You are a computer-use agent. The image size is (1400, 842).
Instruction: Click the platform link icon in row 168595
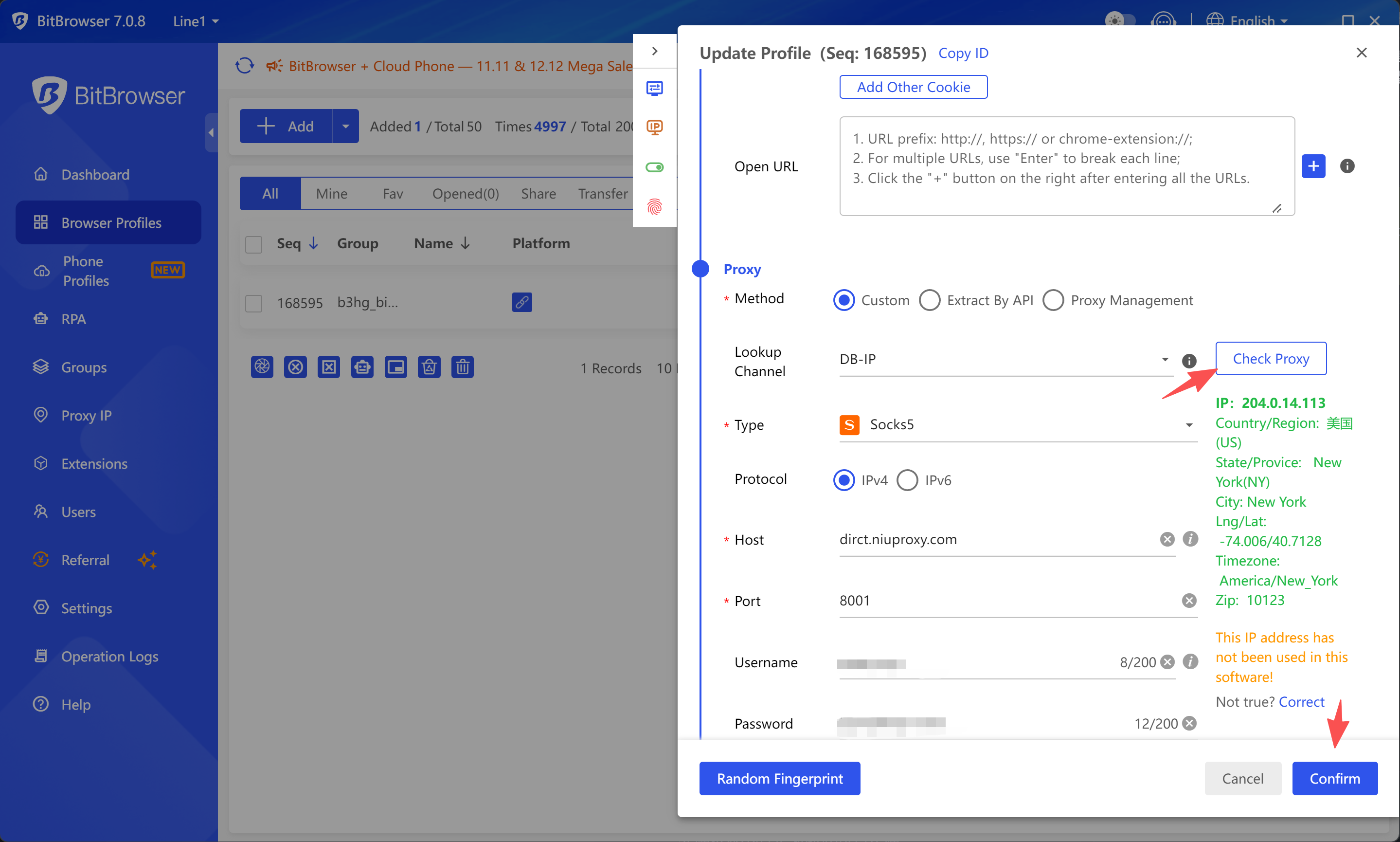coord(521,302)
